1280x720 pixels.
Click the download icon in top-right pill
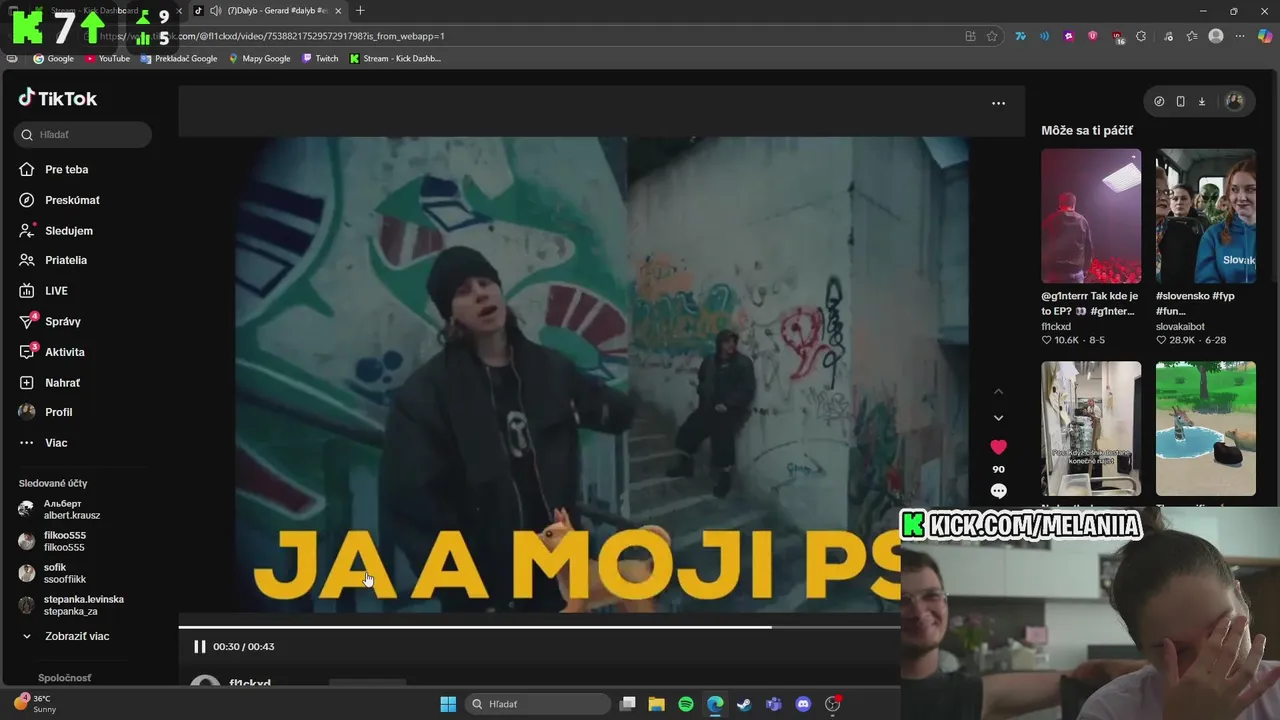pyautogui.click(x=1201, y=101)
